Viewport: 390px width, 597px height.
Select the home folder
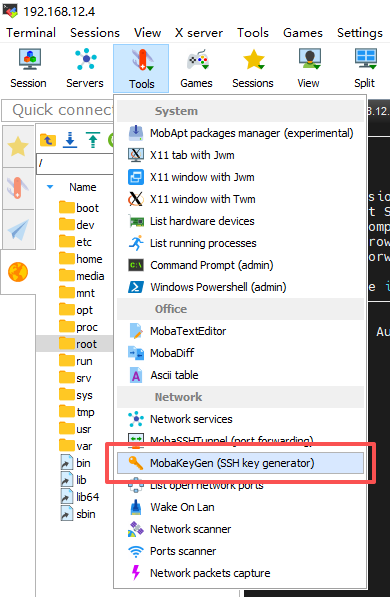pyautogui.click(x=81, y=259)
